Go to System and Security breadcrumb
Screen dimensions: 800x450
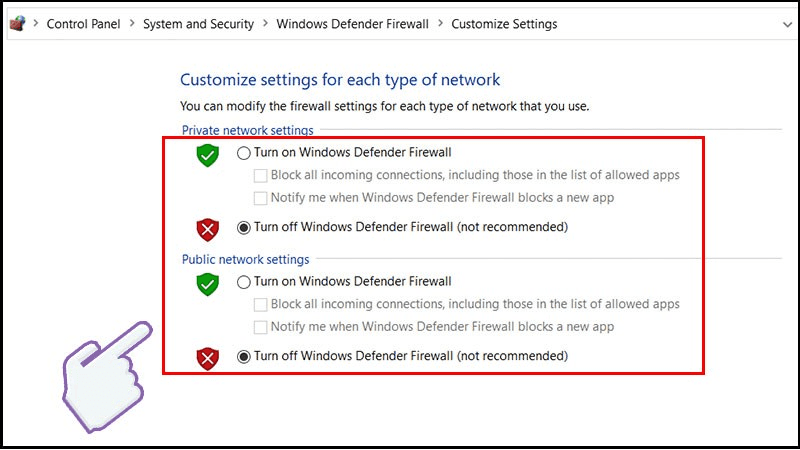(198, 23)
